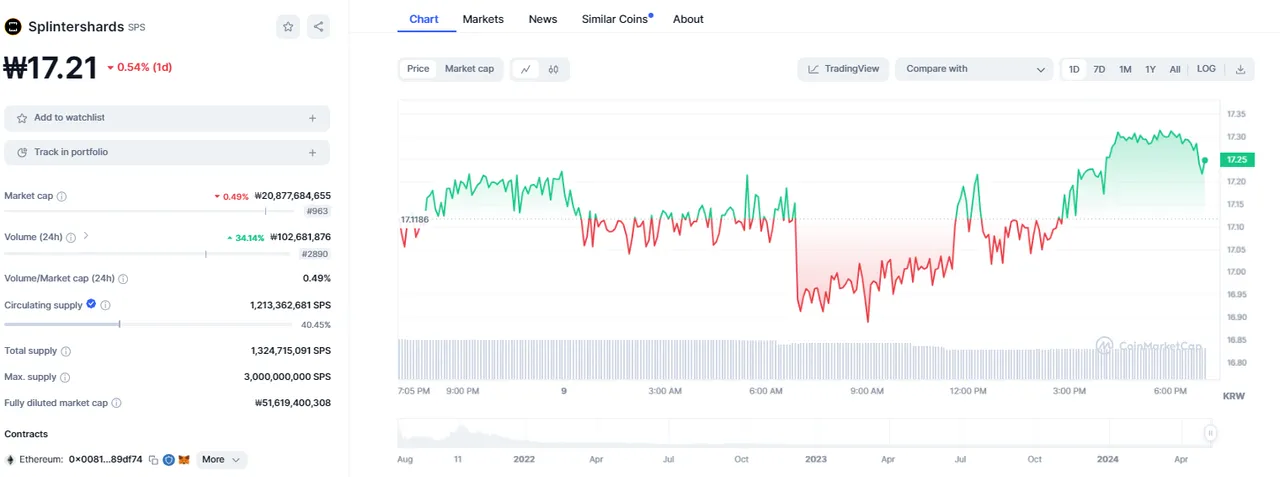Select the 1M time range
This screenshot has width=1280, height=477.
(1125, 69)
